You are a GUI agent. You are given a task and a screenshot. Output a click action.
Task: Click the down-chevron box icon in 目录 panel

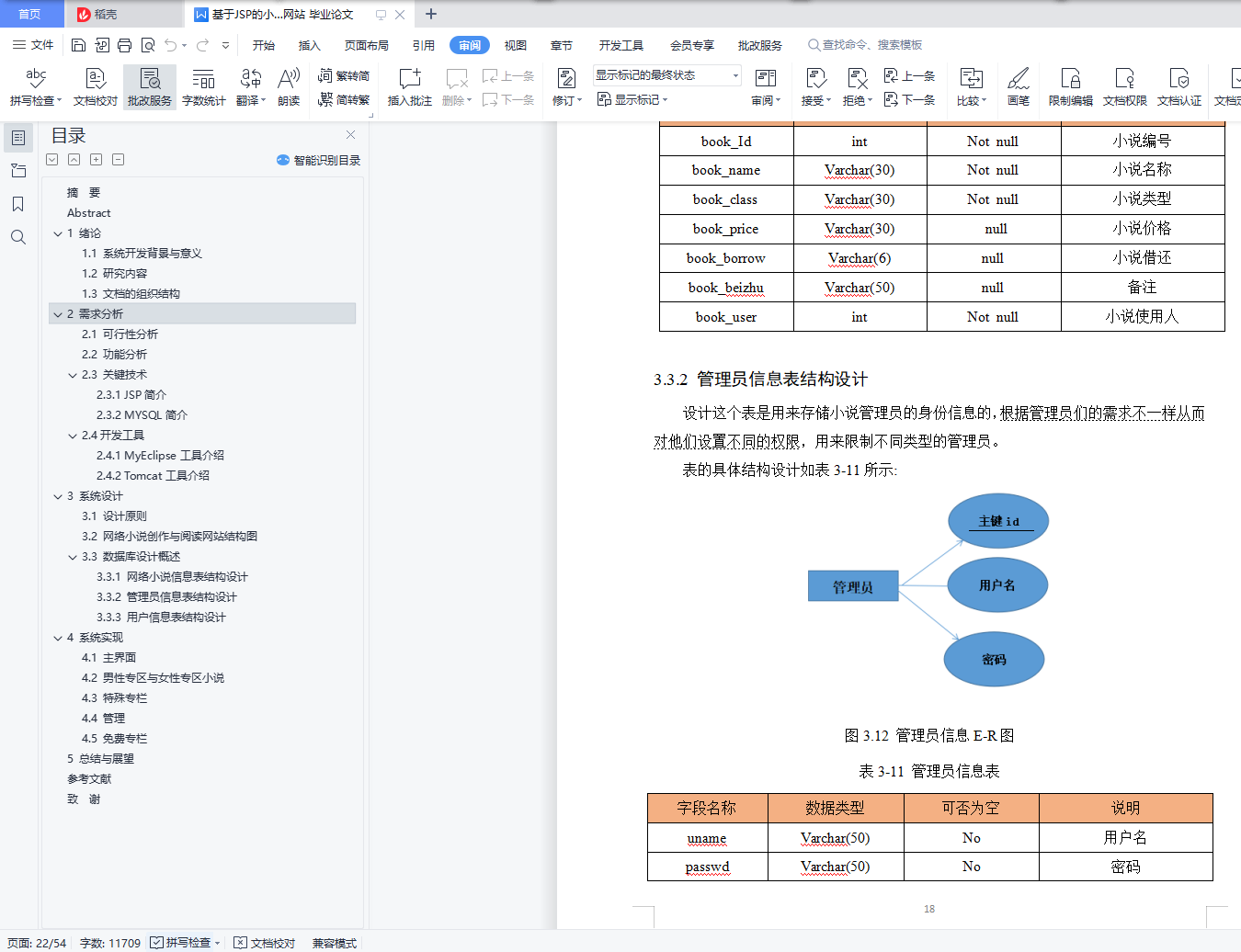tap(51, 160)
